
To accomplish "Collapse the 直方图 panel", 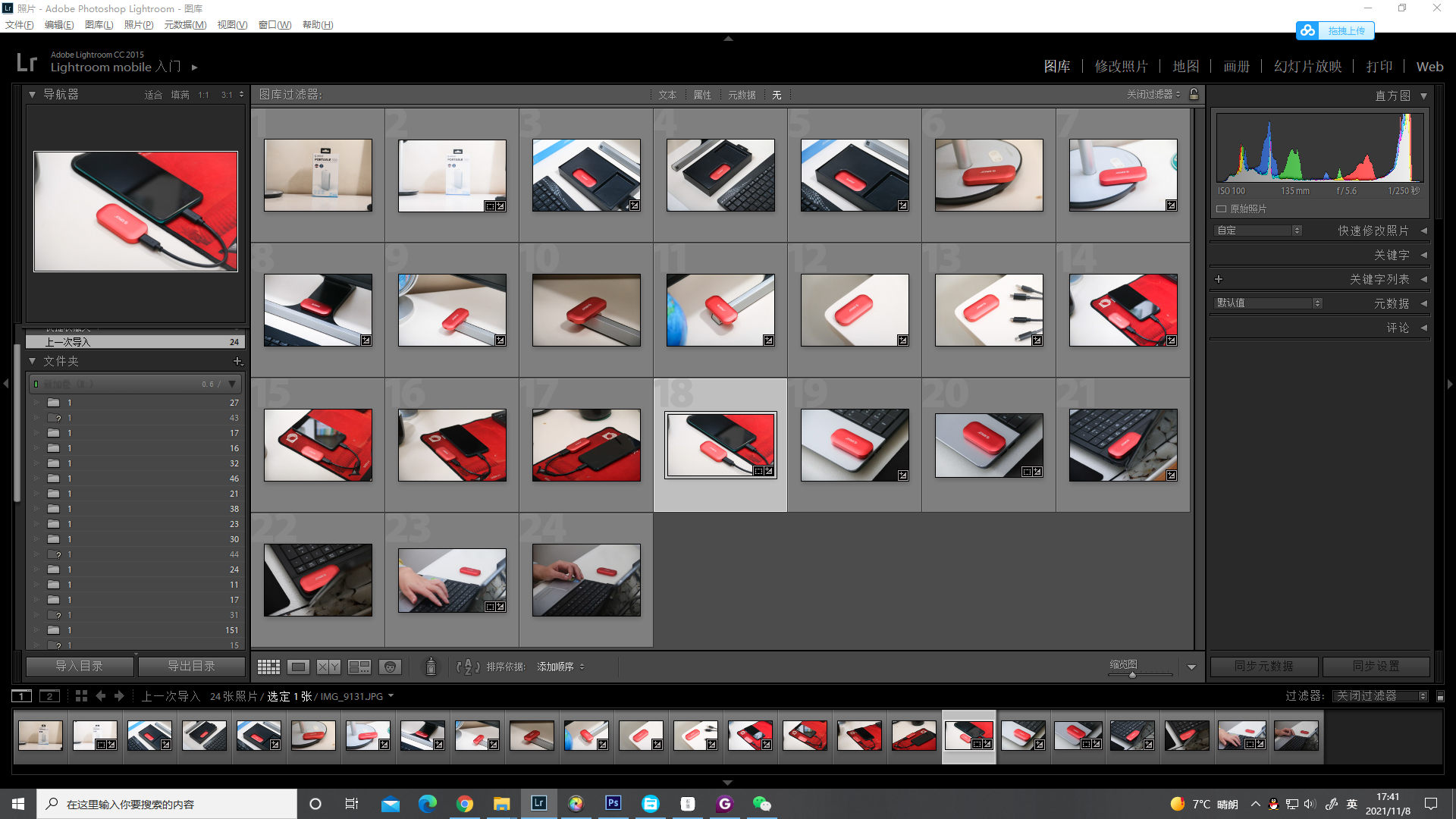I will coord(1424,96).
